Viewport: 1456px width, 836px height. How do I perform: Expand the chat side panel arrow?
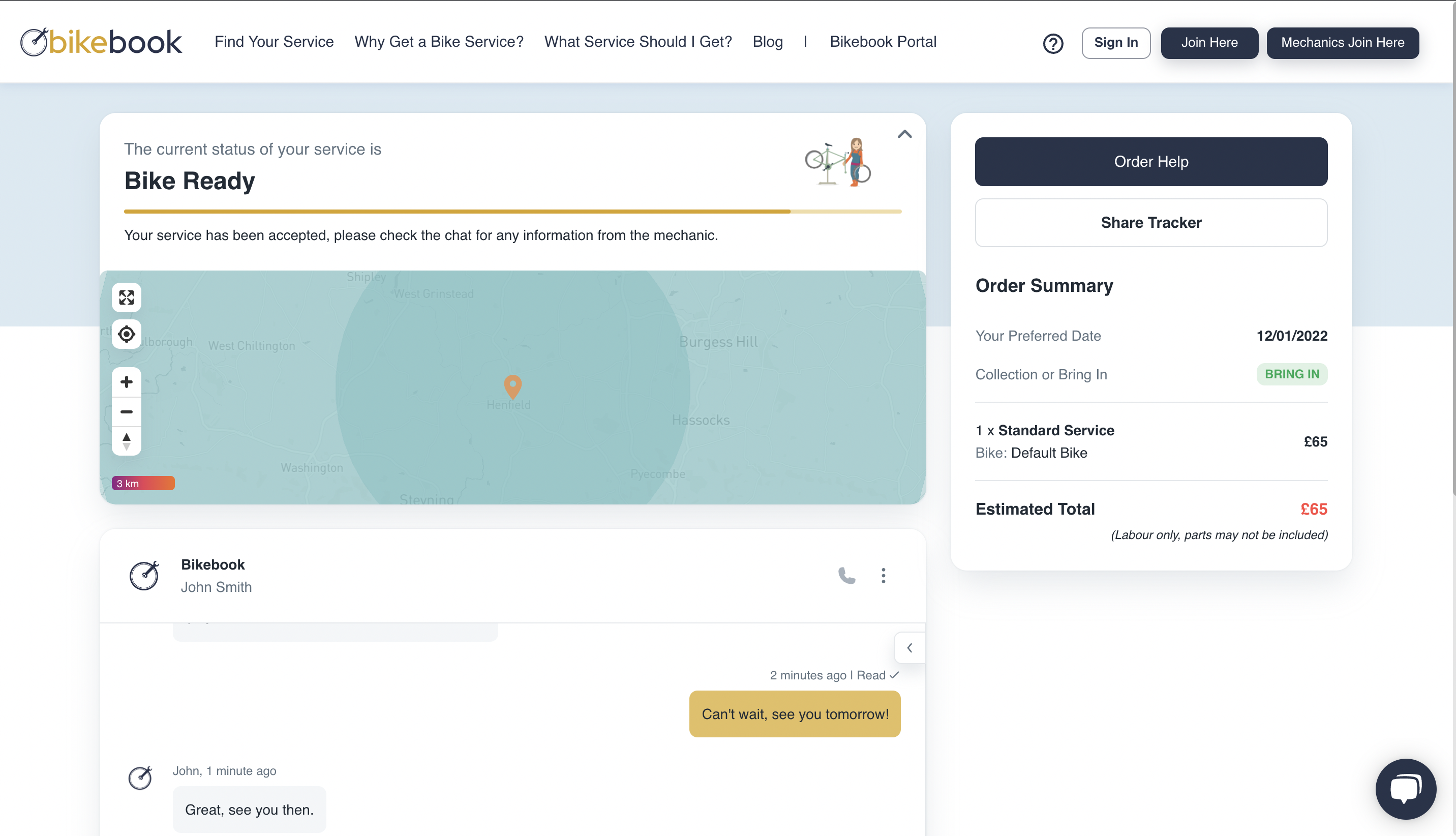[x=909, y=648]
